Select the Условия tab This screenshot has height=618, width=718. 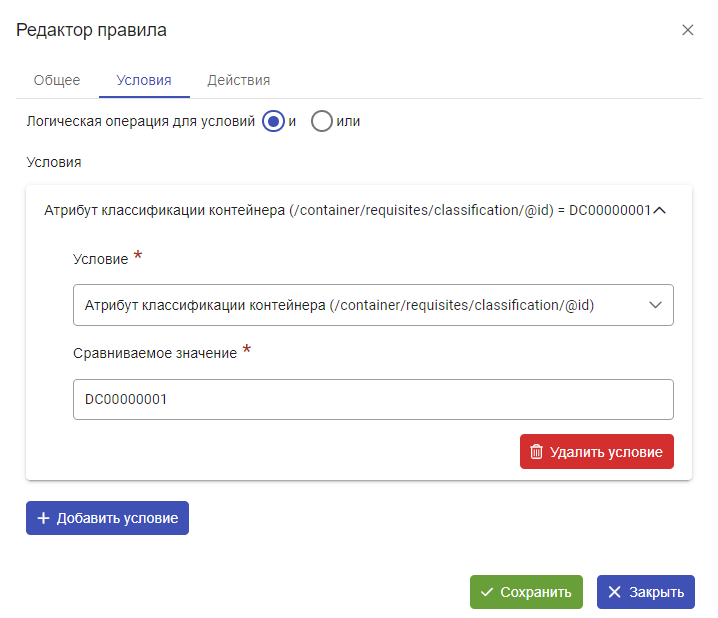[144, 80]
